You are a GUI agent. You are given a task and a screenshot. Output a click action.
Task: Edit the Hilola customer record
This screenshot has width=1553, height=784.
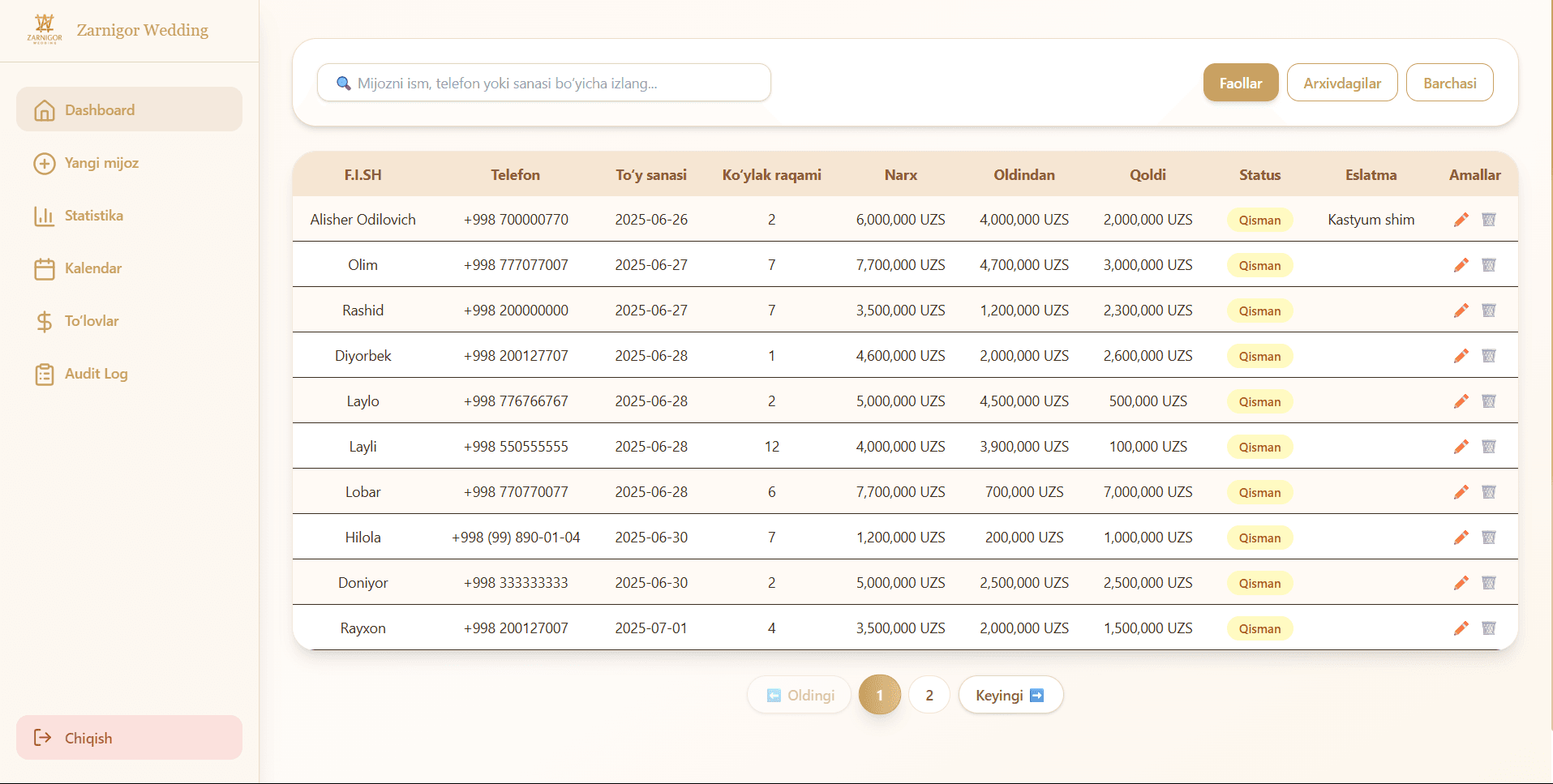coord(1461,538)
